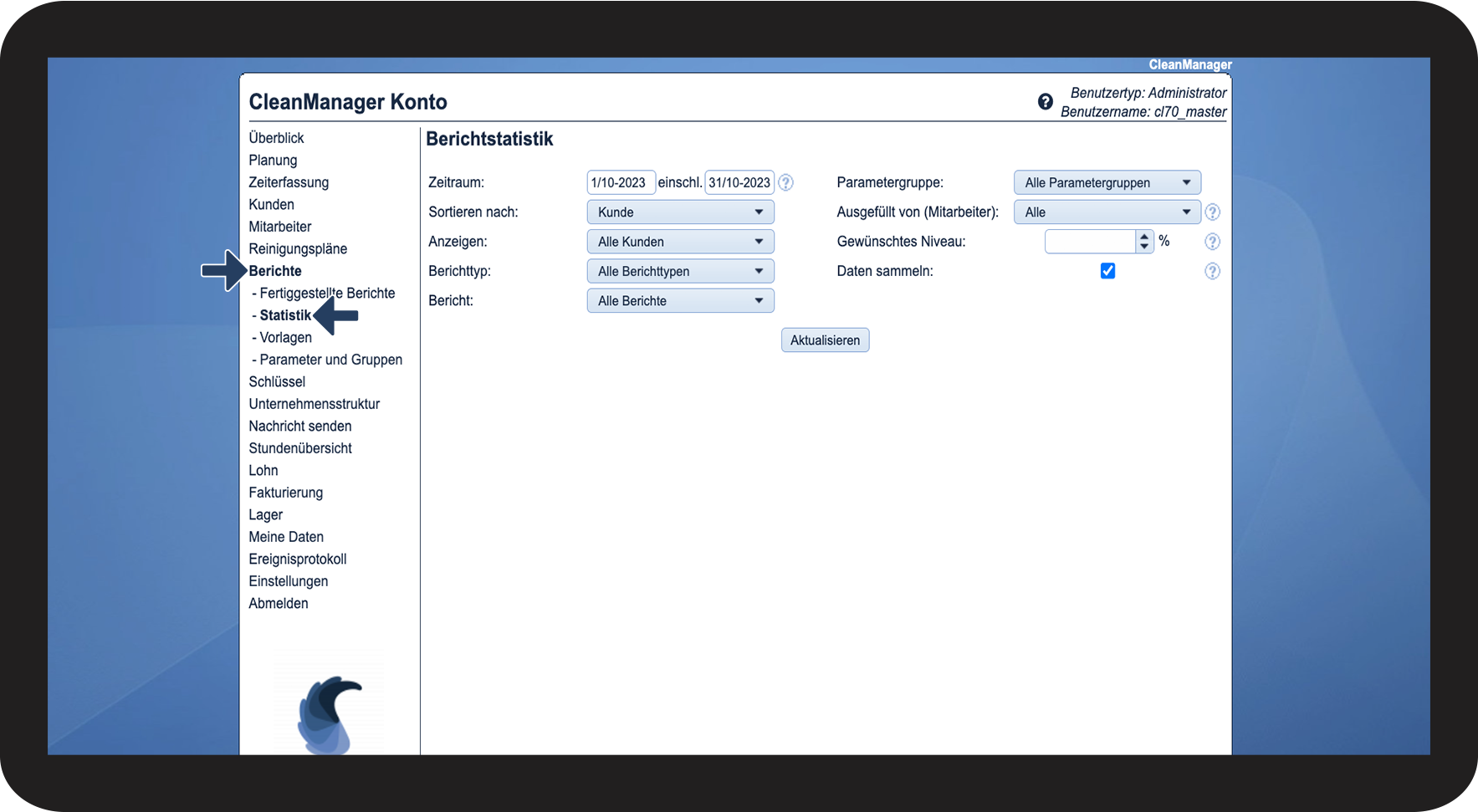The image size is (1478, 812).
Task: Open the Sortieren nach dropdown
Action: 680,212
